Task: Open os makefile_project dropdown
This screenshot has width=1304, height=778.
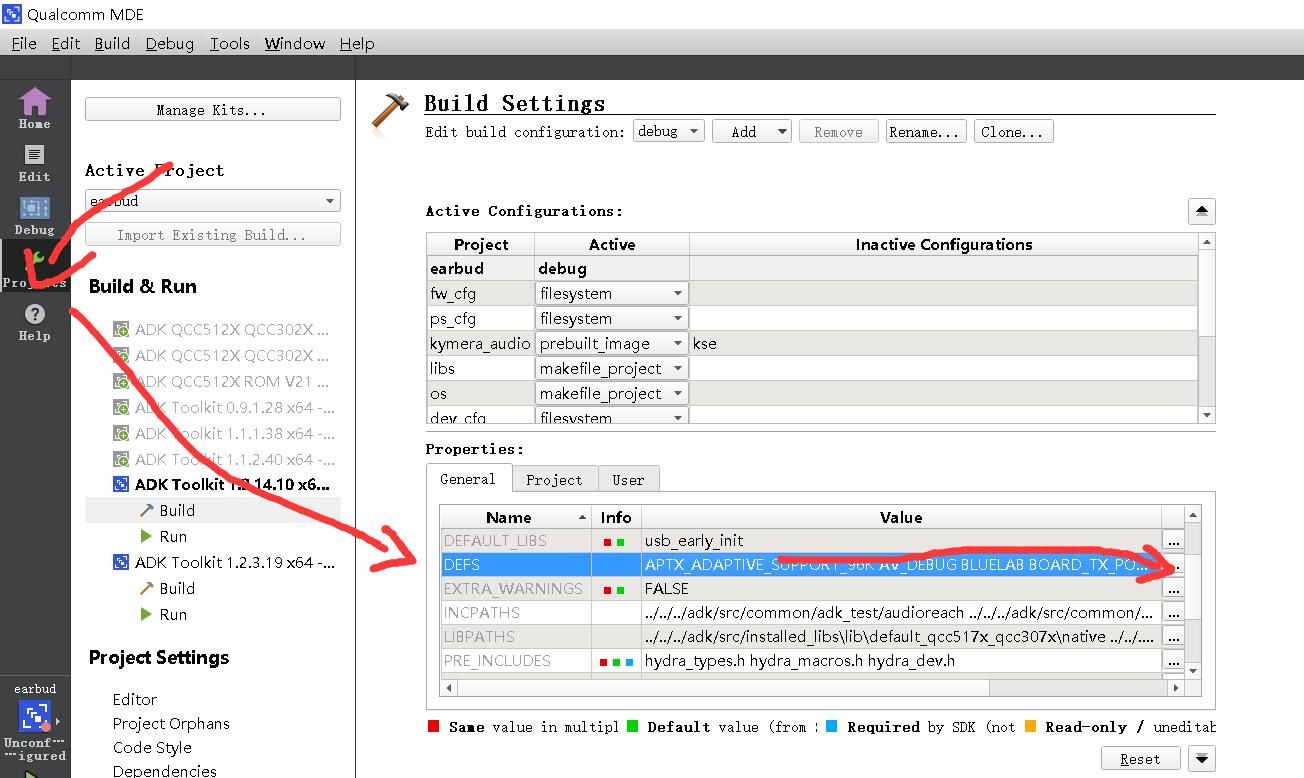Action: click(611, 394)
